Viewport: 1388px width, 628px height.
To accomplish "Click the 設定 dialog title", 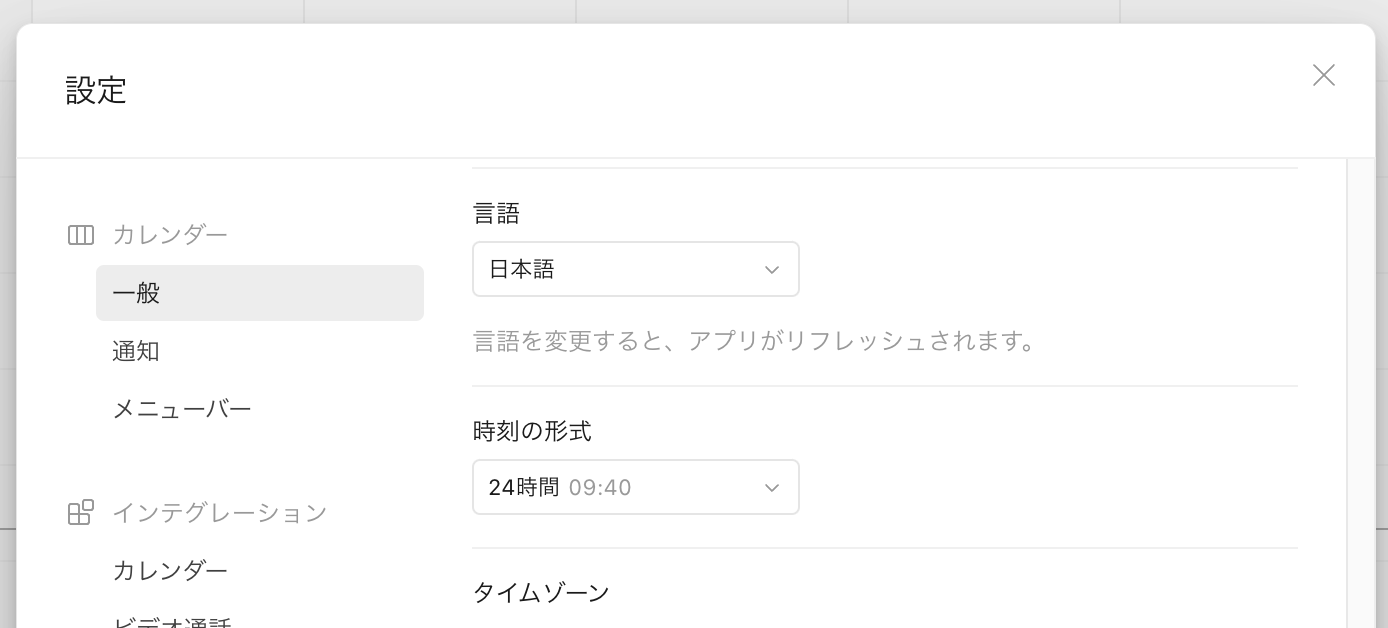I will point(96,90).
